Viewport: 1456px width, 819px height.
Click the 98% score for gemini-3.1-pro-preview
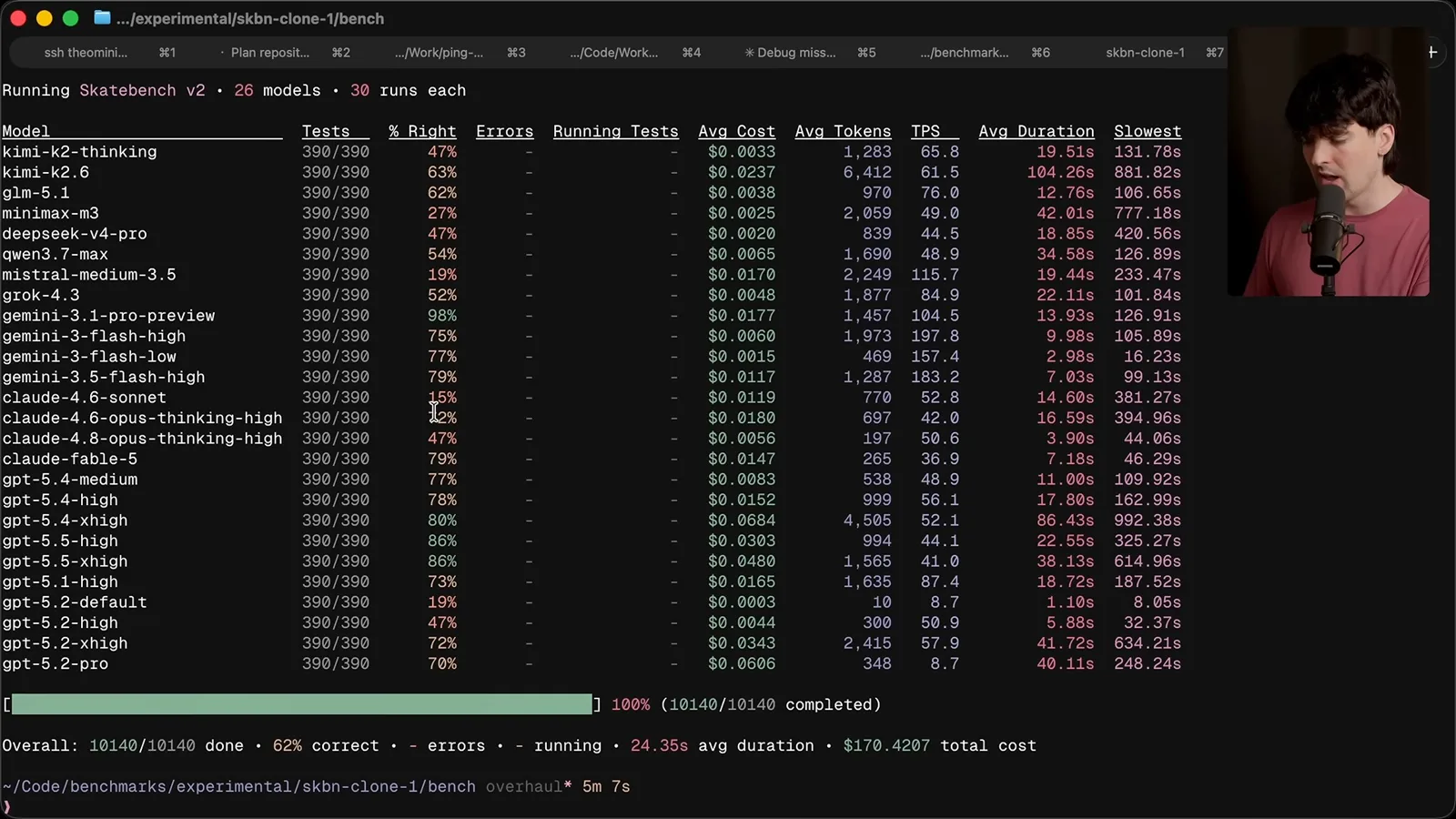(442, 316)
